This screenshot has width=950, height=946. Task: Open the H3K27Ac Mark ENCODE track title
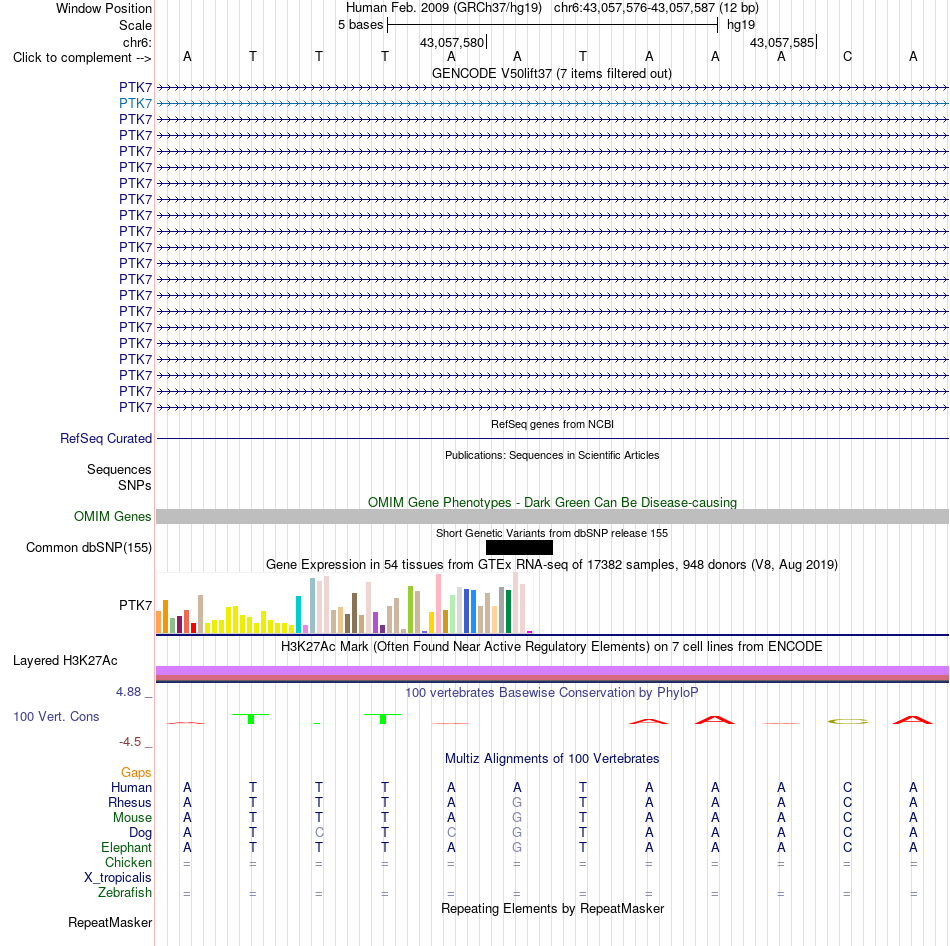coord(552,647)
